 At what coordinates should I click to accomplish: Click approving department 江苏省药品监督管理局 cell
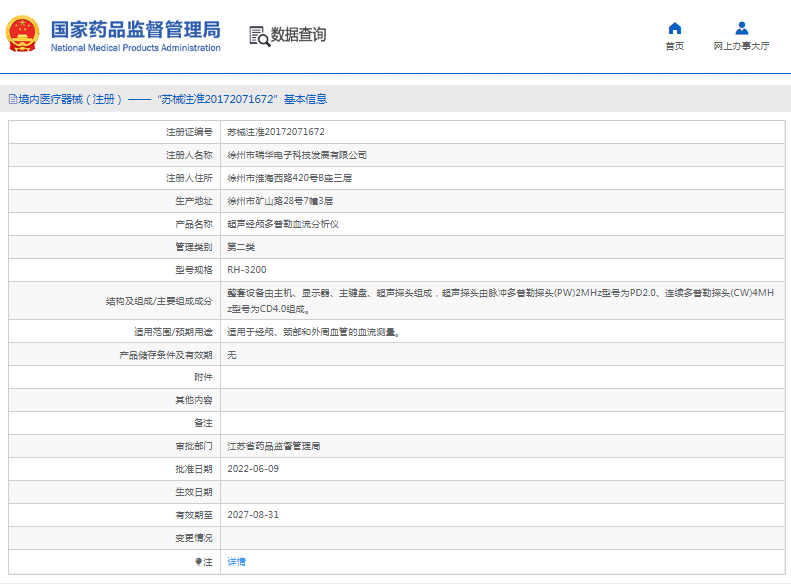point(274,446)
